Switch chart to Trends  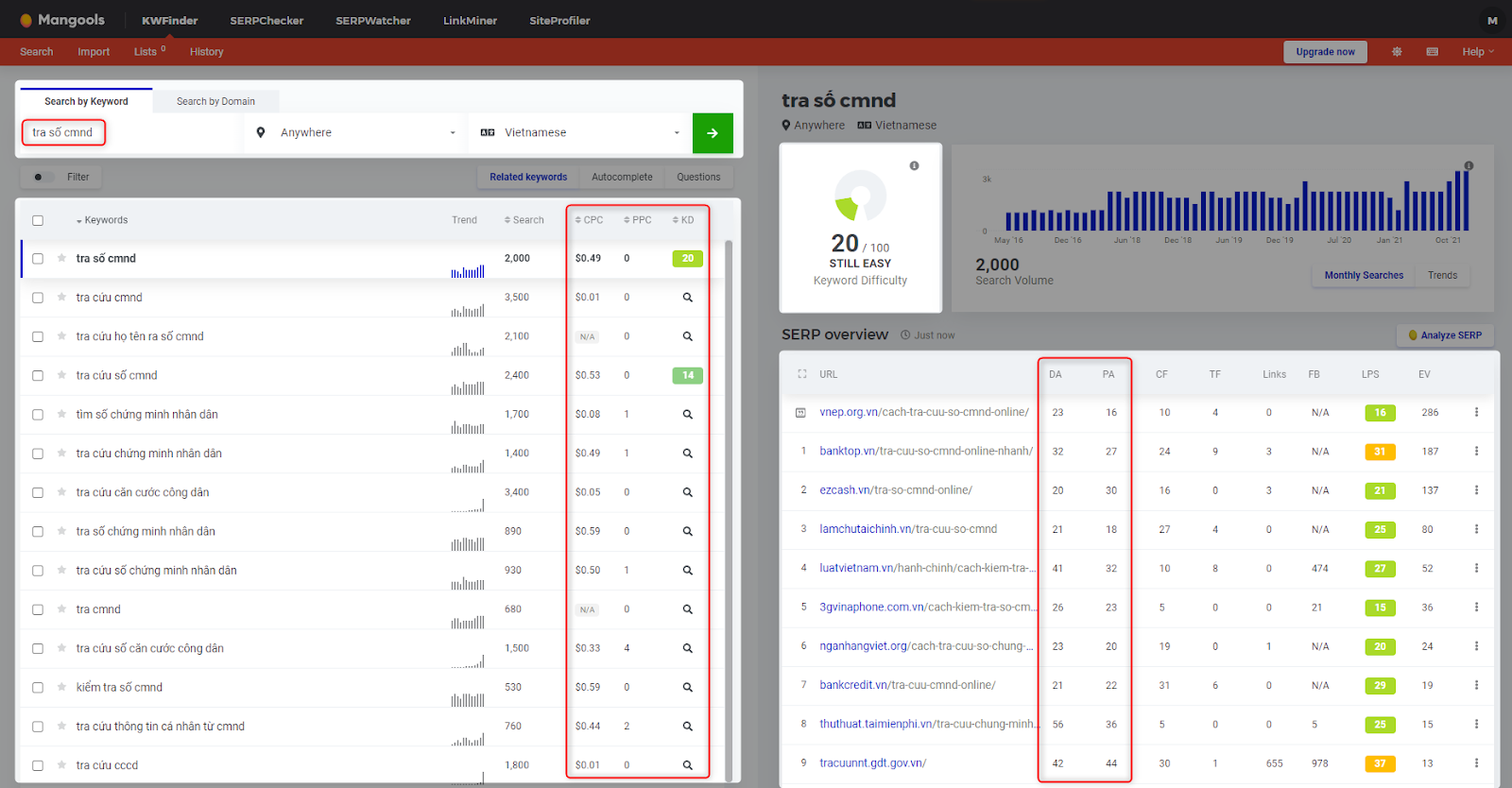1442,275
